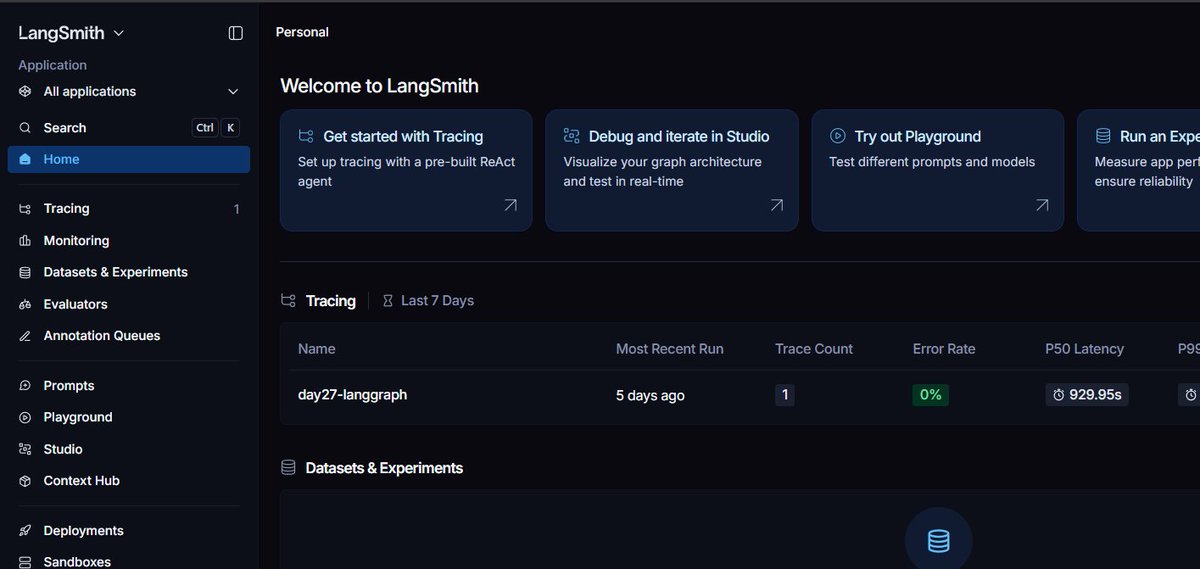Open Context Hub
1200x569 pixels.
coord(129,481)
